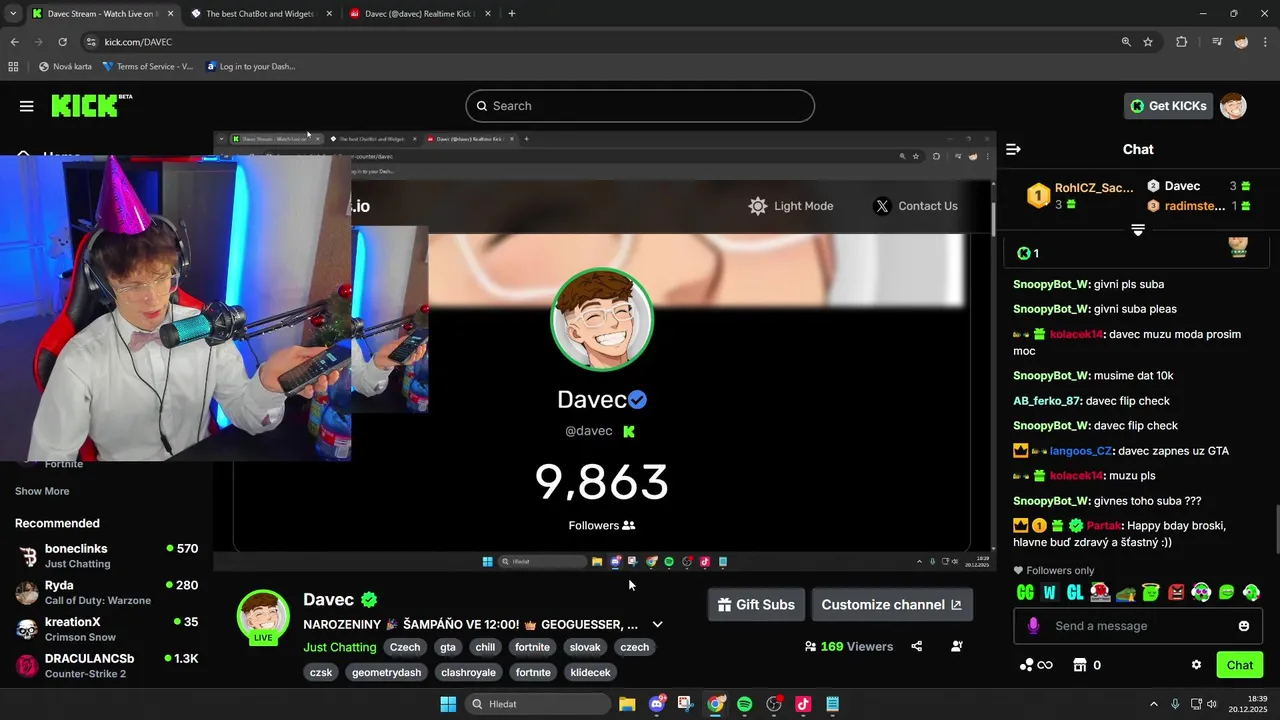Open a new browser tab
1280x720 pixels.
click(x=512, y=14)
